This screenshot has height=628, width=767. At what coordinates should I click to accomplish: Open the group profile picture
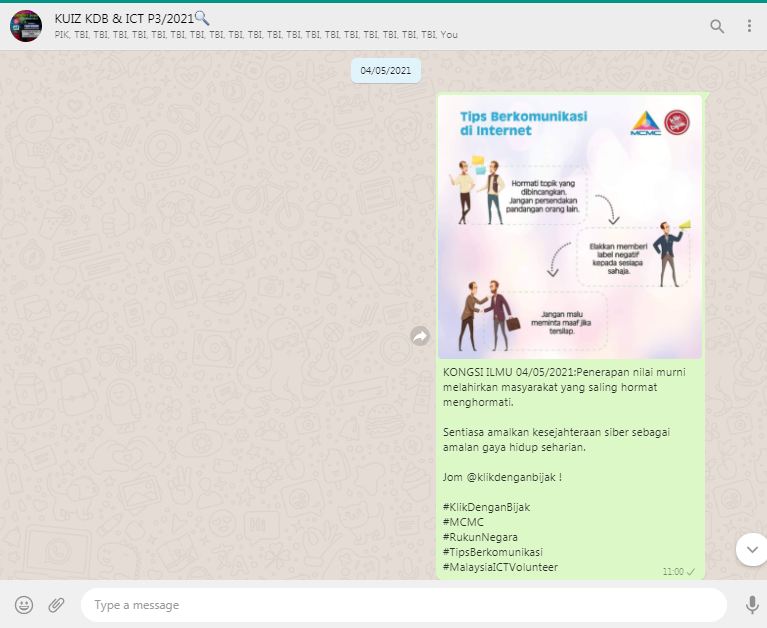click(25, 26)
